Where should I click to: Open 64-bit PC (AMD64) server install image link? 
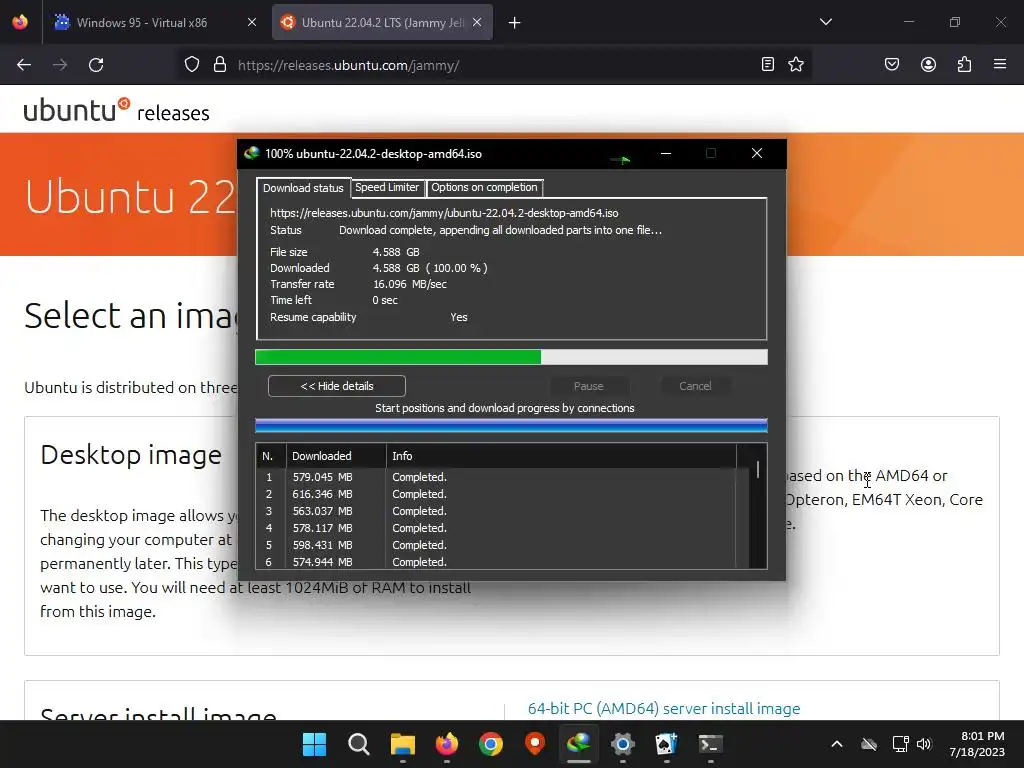(664, 709)
